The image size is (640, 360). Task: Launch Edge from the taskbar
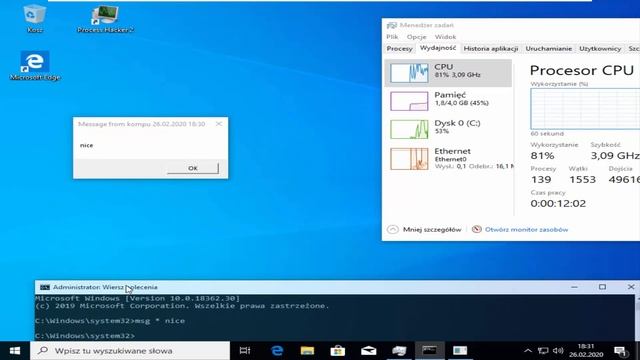pos(277,351)
